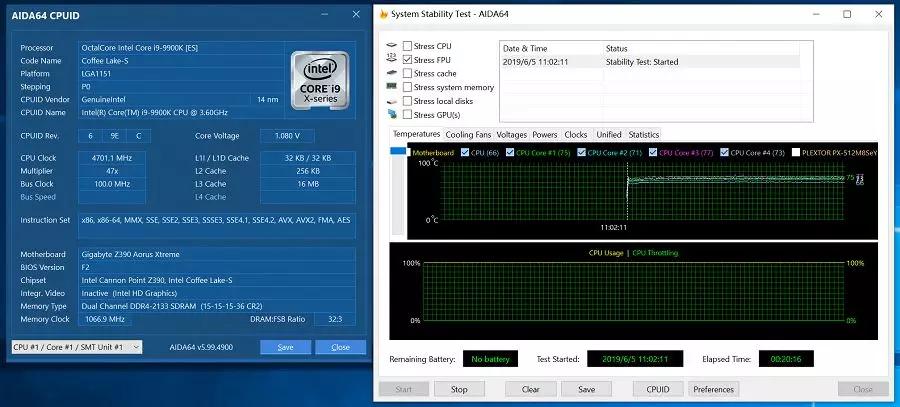Click the Test Started '2019/6/5 11:02:11' field
This screenshot has width=900, height=407.
pos(635,359)
